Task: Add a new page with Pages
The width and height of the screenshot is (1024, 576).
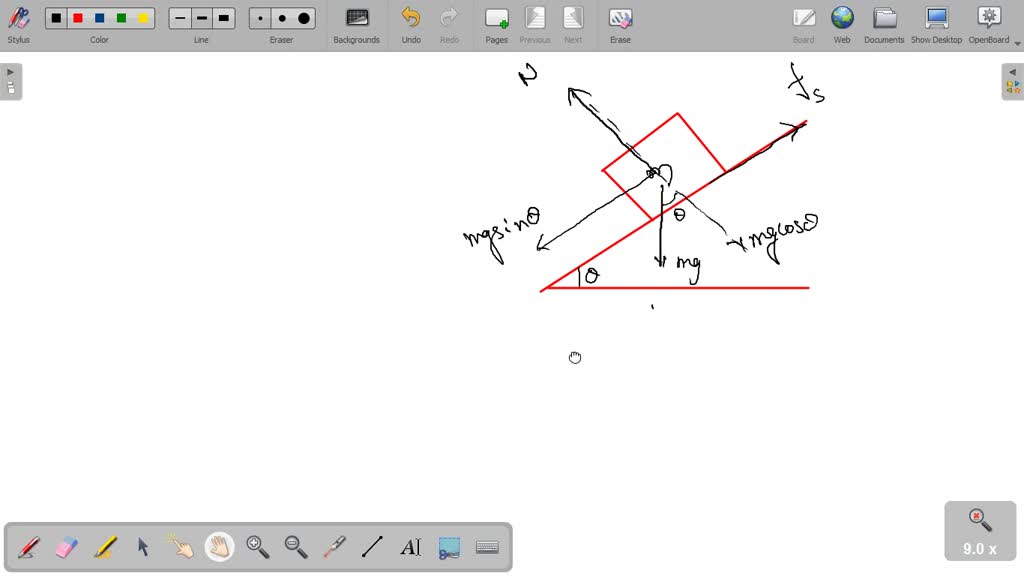Action: [496, 25]
